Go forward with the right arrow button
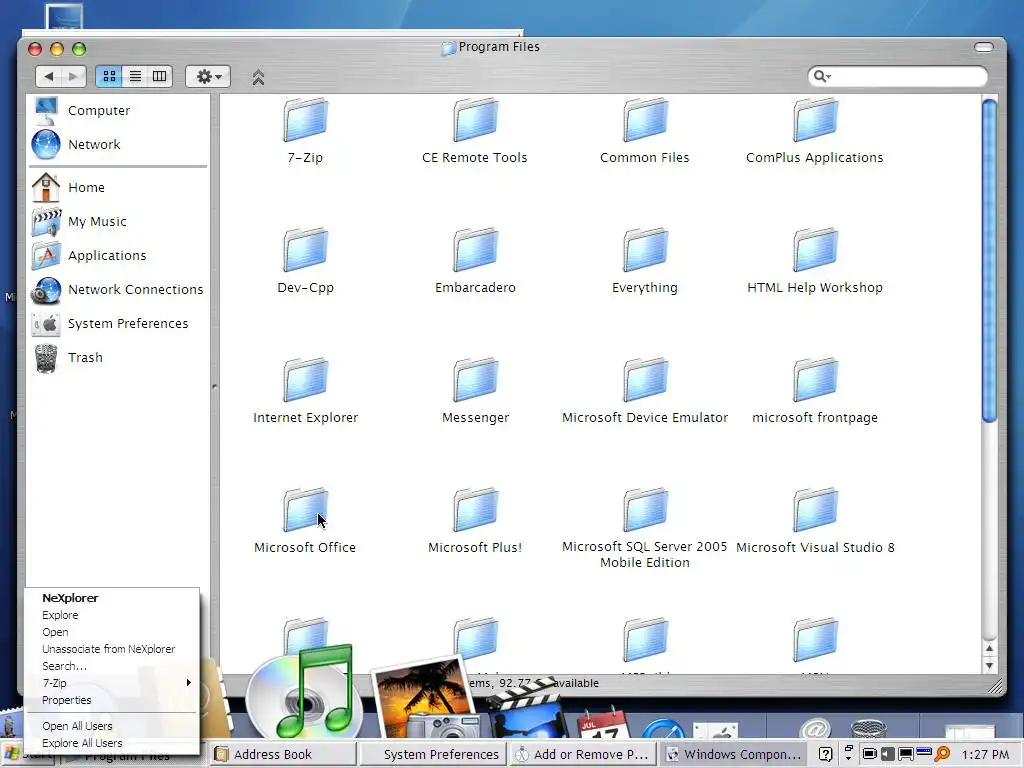 coord(73,76)
